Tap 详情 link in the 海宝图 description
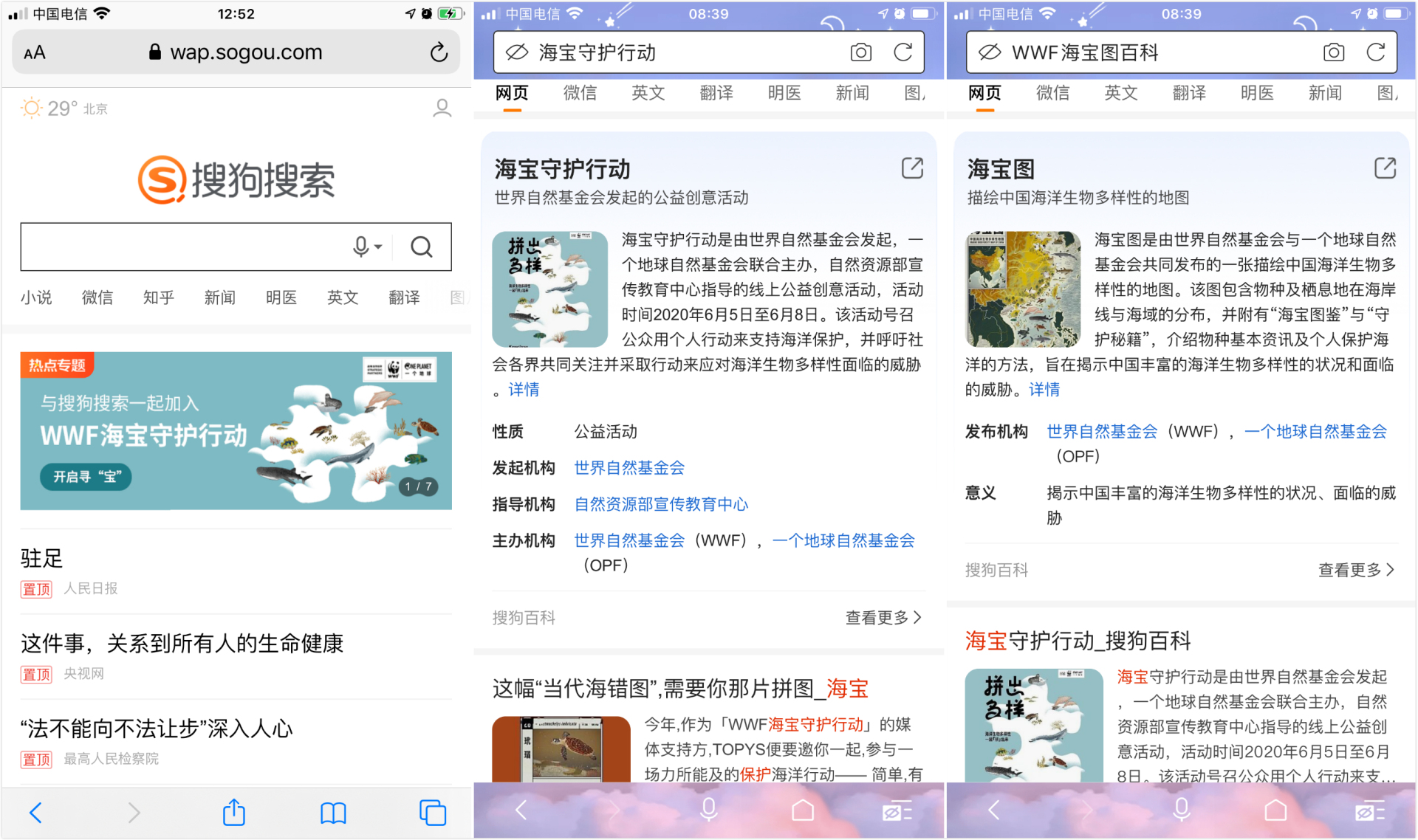Screen dimensions: 1418x840 pyautogui.click(x=1044, y=390)
